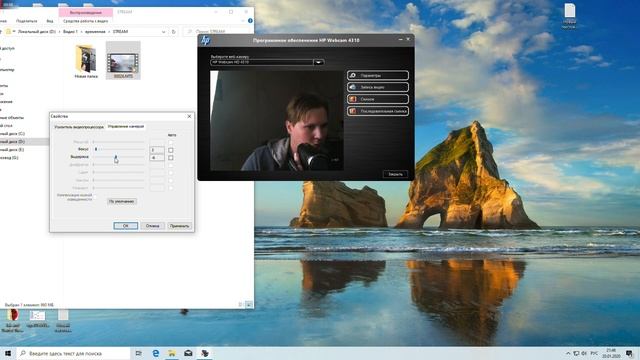
Task: Open Средства работы с видео tab
Action: pos(86,21)
